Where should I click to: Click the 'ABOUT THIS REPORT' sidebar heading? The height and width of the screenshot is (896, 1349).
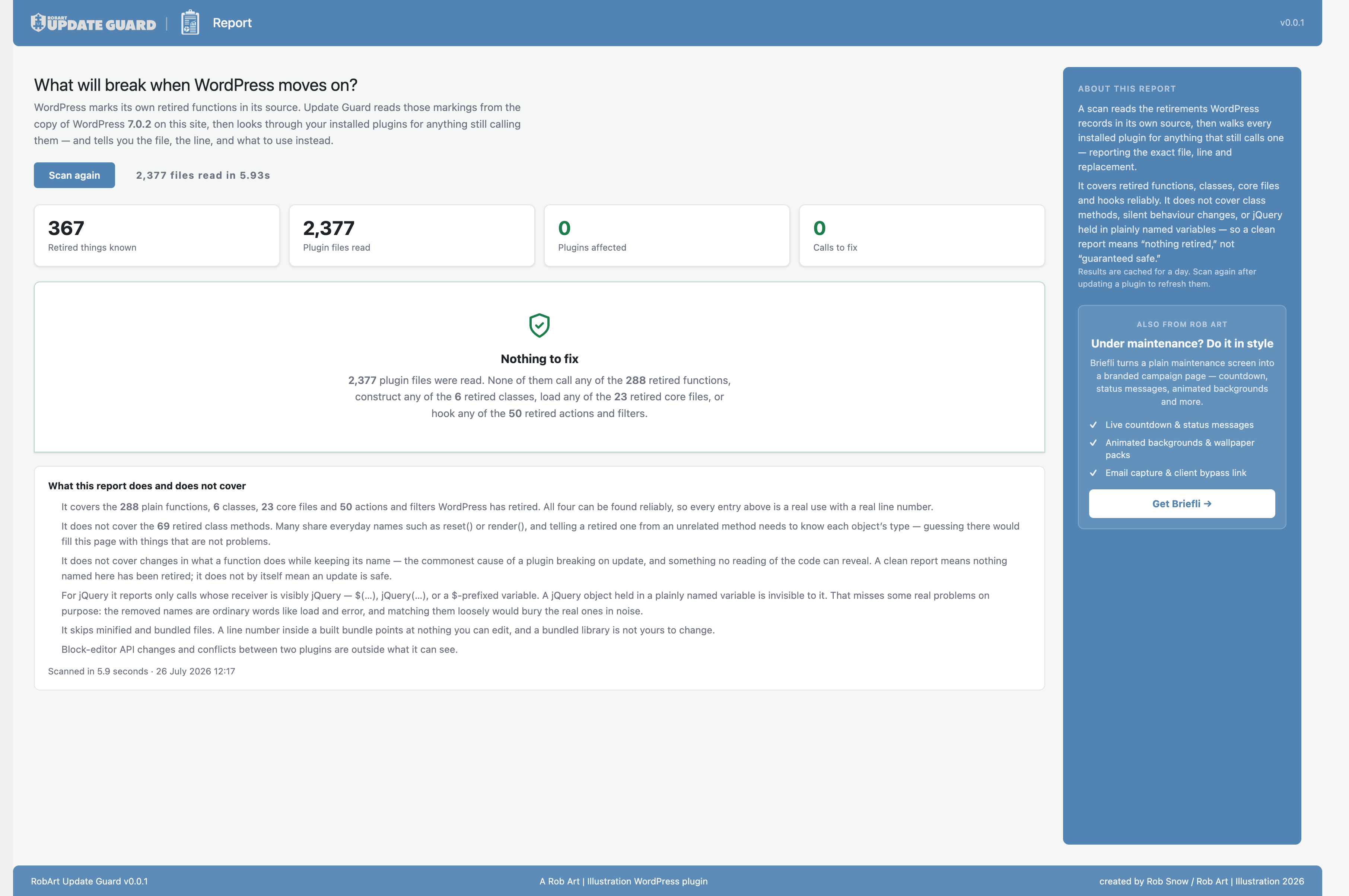[x=1127, y=89]
